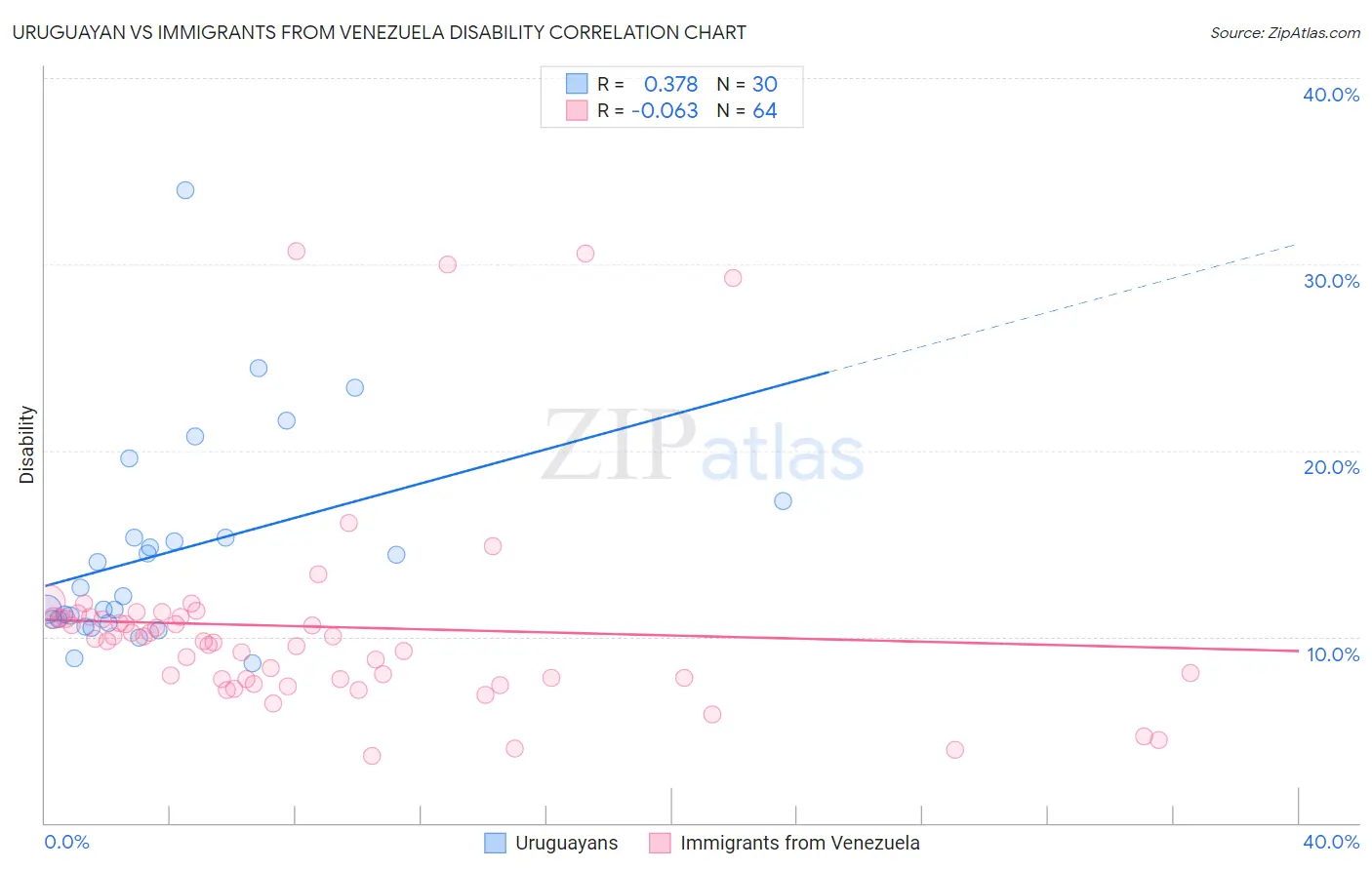The height and width of the screenshot is (870, 1372).
Task: Open the Source: ZipAtlas.com link
Action: [x=1285, y=32]
